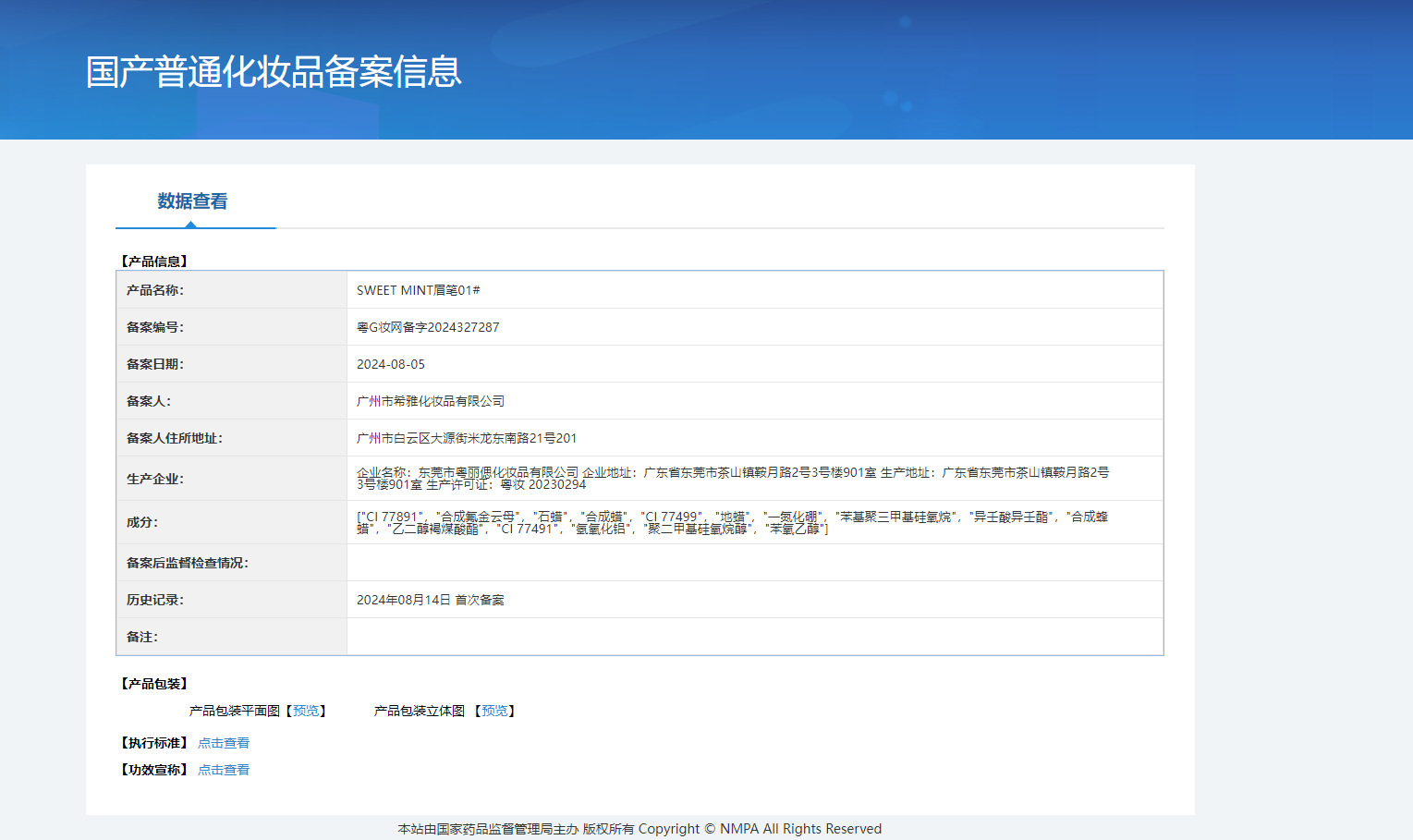
Task: Click the 【执行标准】 label
Action: tap(154, 743)
